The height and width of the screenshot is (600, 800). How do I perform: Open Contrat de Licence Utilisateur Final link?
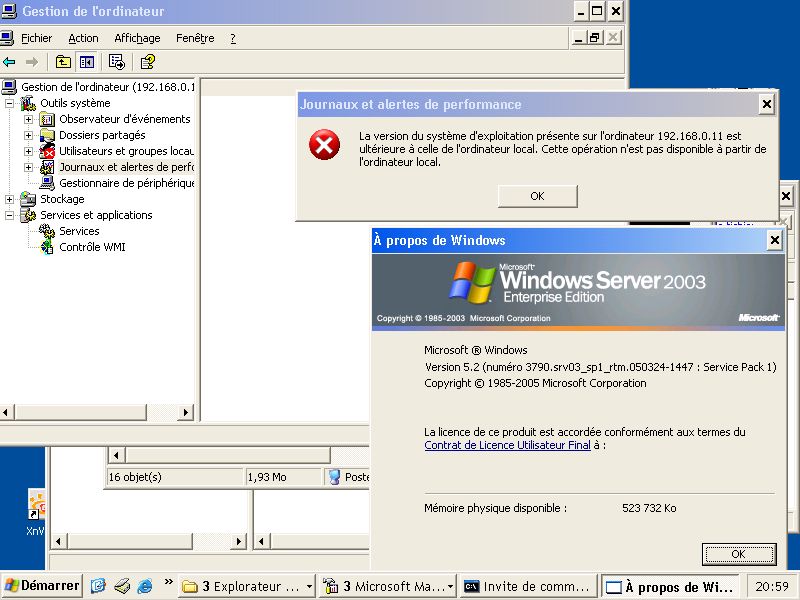click(507, 445)
